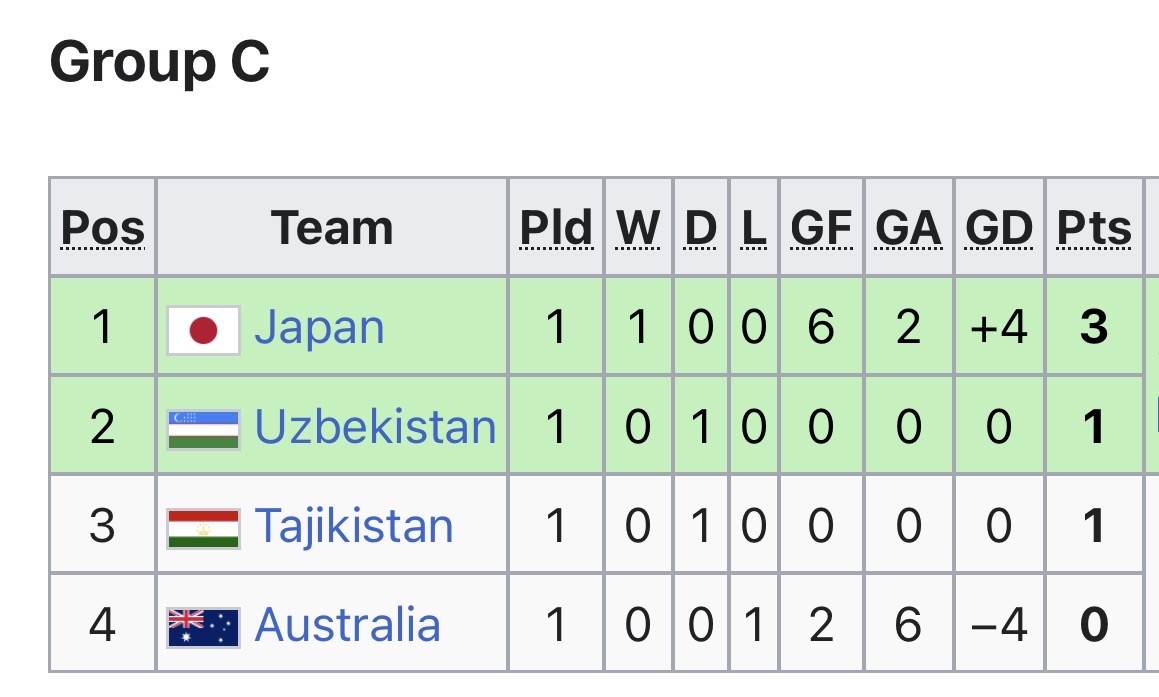
Task: Click the Japan flag icon
Action: tap(203, 330)
